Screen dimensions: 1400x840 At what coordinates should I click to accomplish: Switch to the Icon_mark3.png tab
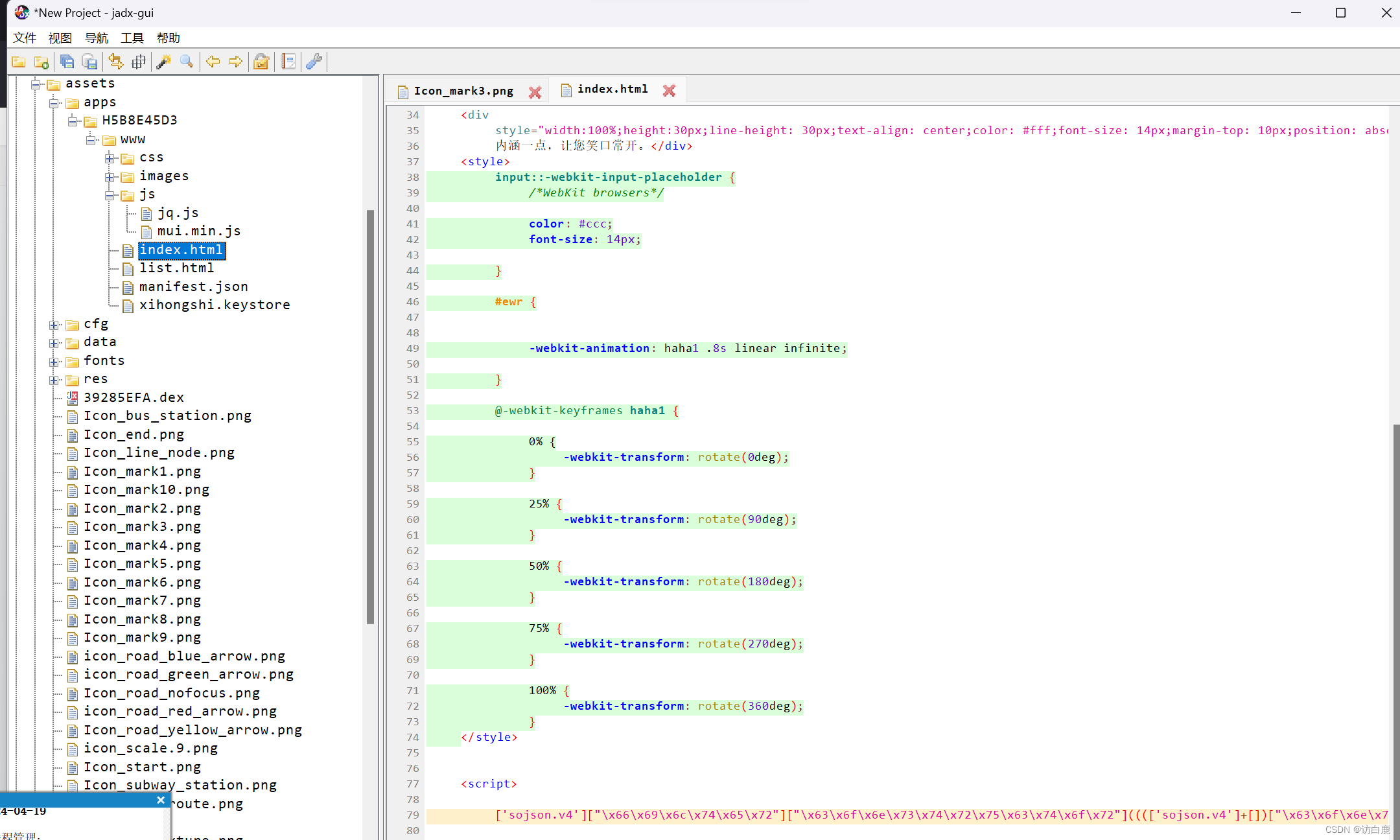(463, 91)
